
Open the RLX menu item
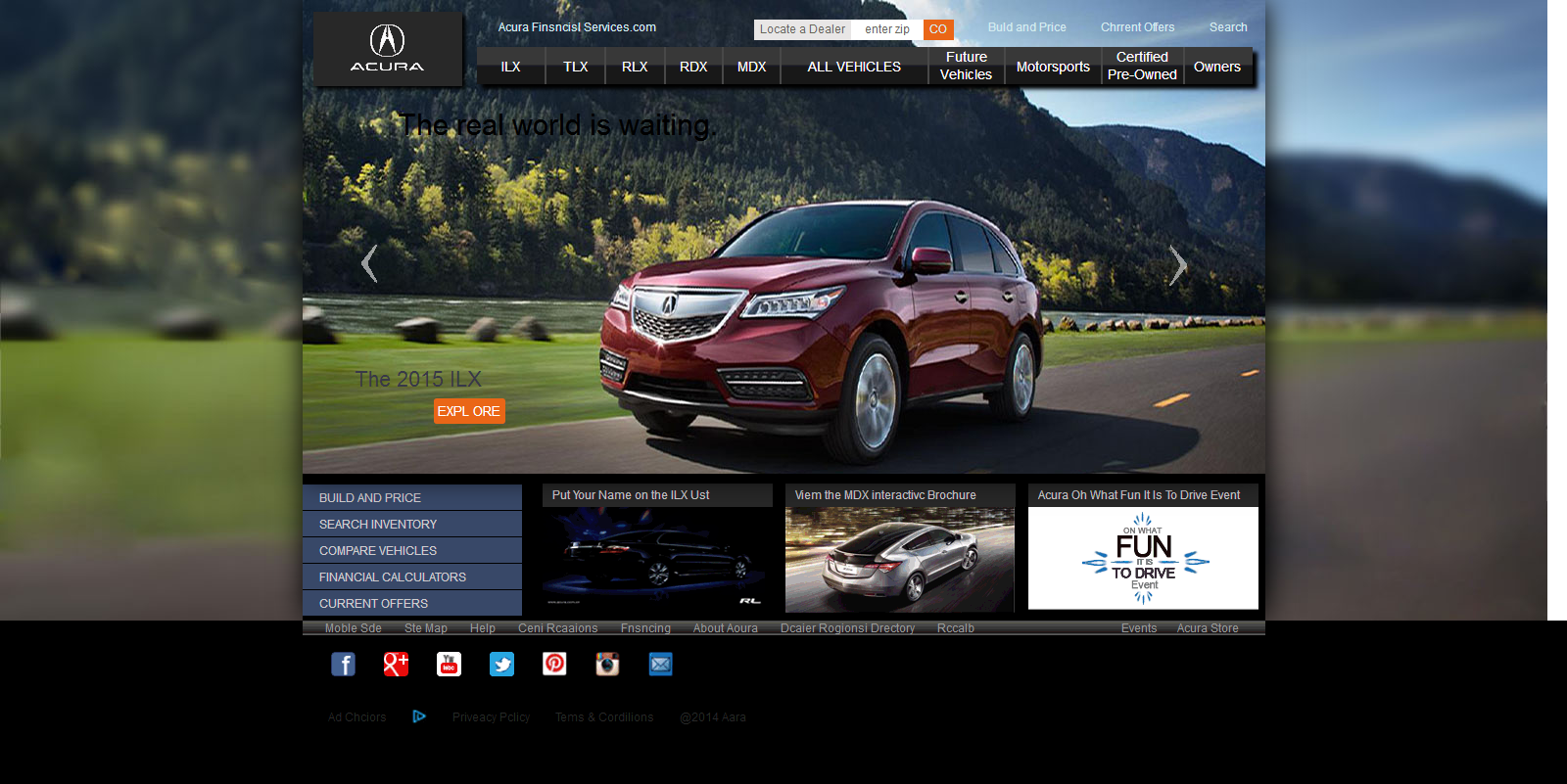point(635,67)
